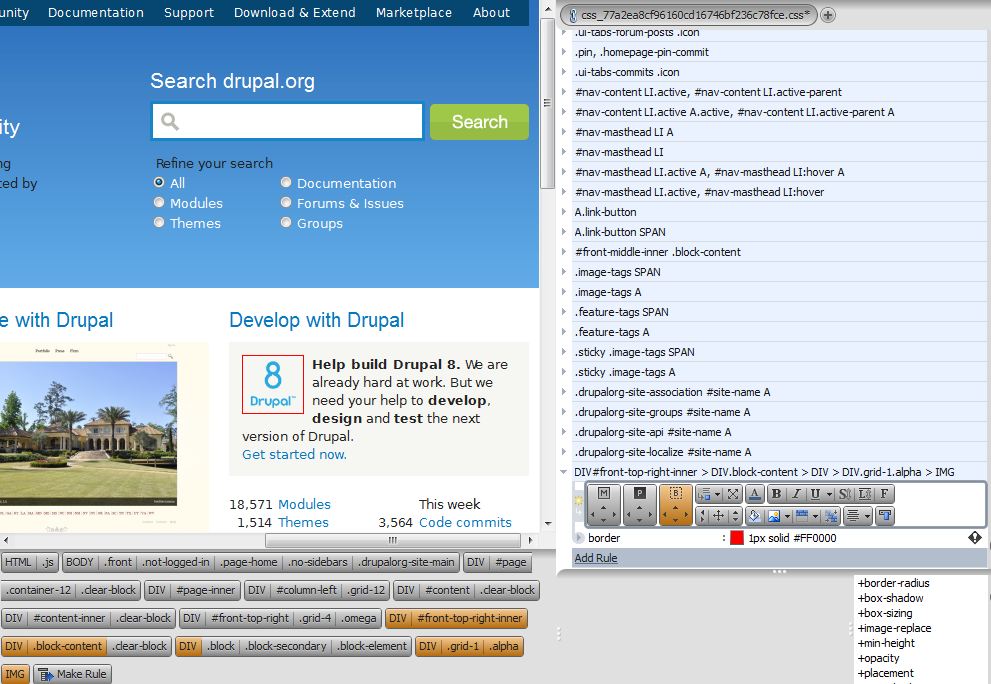The width and height of the screenshot is (991, 684).
Task: Click the red border color swatch
Action: click(737, 538)
